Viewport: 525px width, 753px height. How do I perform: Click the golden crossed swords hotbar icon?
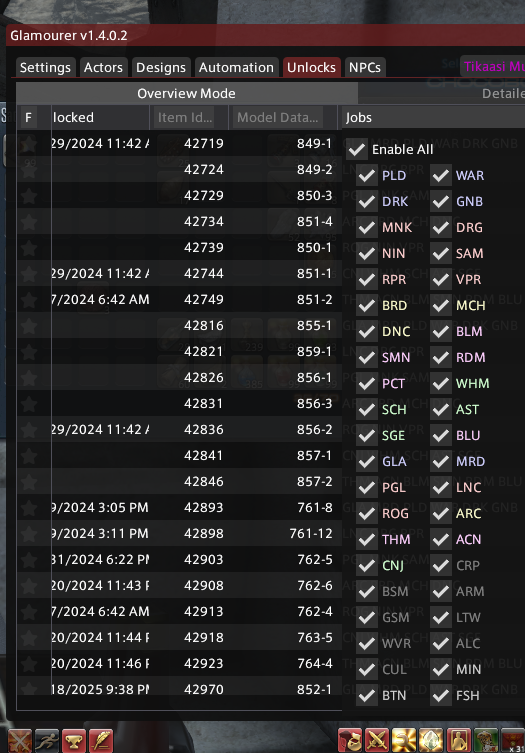(377, 741)
